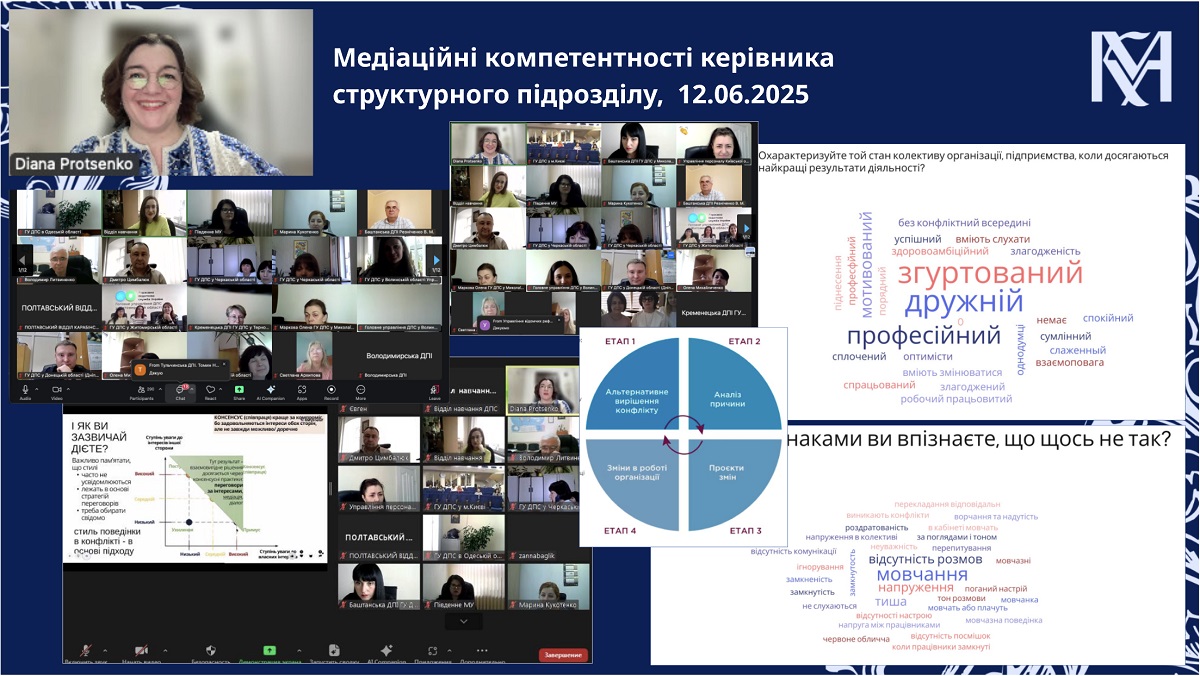This screenshot has height=676, width=1200.
Task: Expand arrow next to 'Приложения'
Action: pyautogui.click(x=449, y=650)
